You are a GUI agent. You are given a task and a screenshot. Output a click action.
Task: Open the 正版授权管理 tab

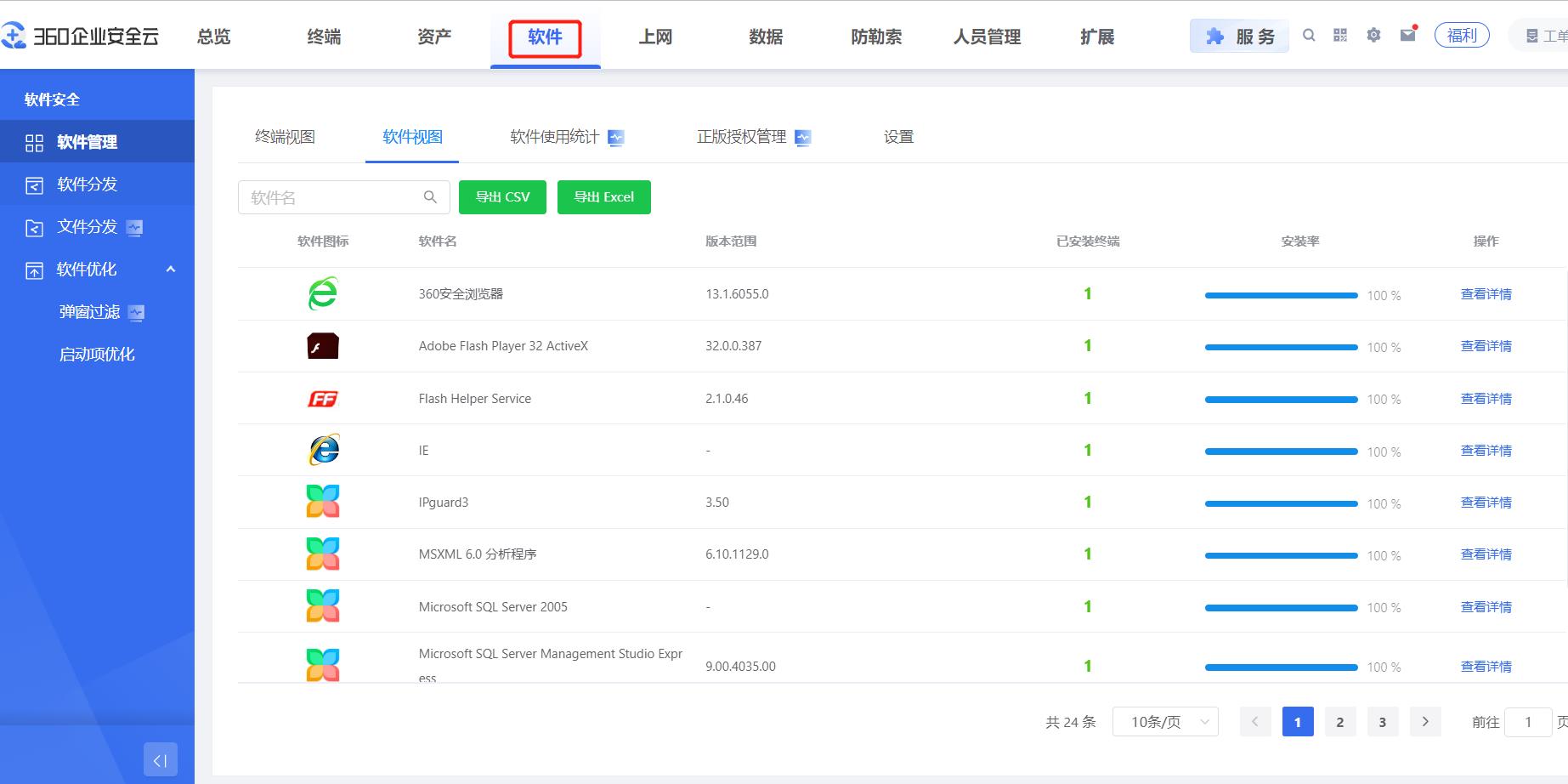coord(741,137)
